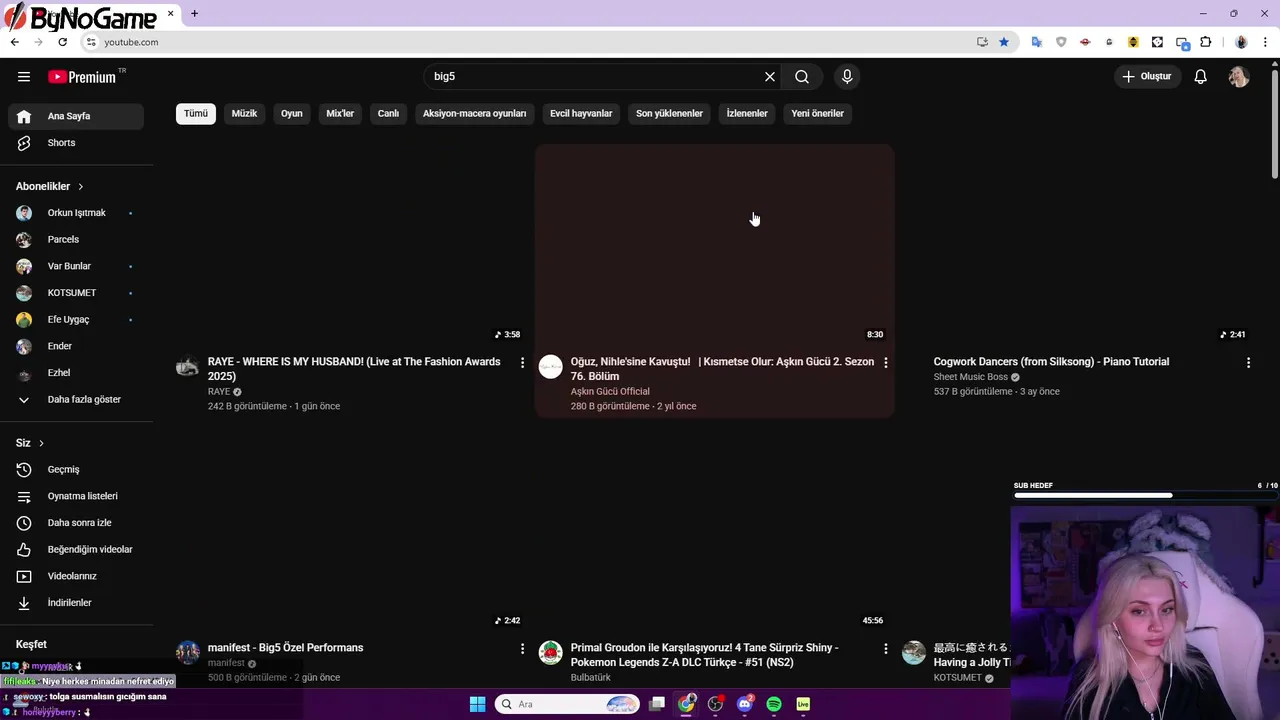Open the YouTube hamburger guide menu
The height and width of the screenshot is (720, 1280).
24,77
